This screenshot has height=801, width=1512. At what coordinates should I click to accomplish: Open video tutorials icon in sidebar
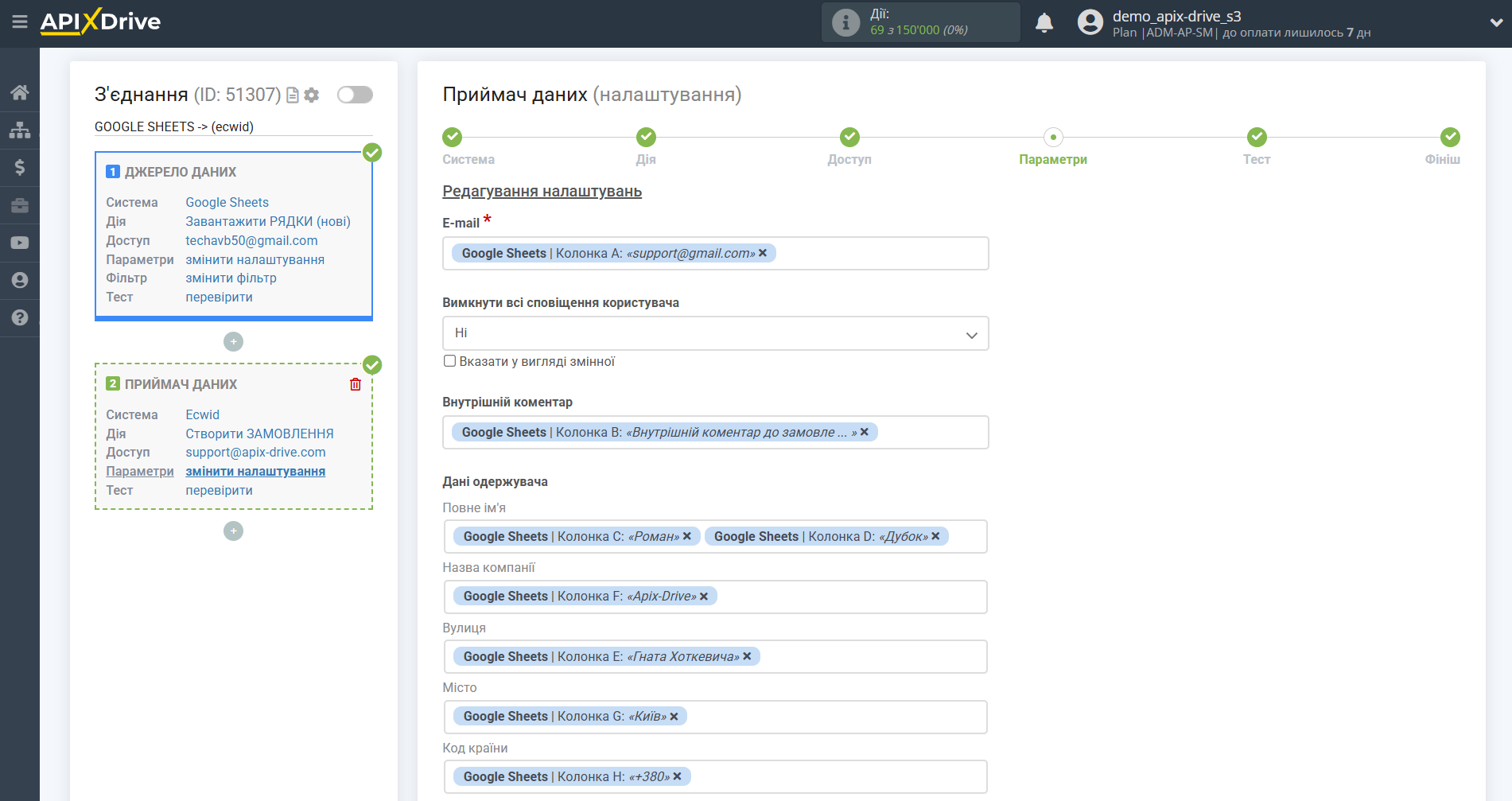pos(20,243)
